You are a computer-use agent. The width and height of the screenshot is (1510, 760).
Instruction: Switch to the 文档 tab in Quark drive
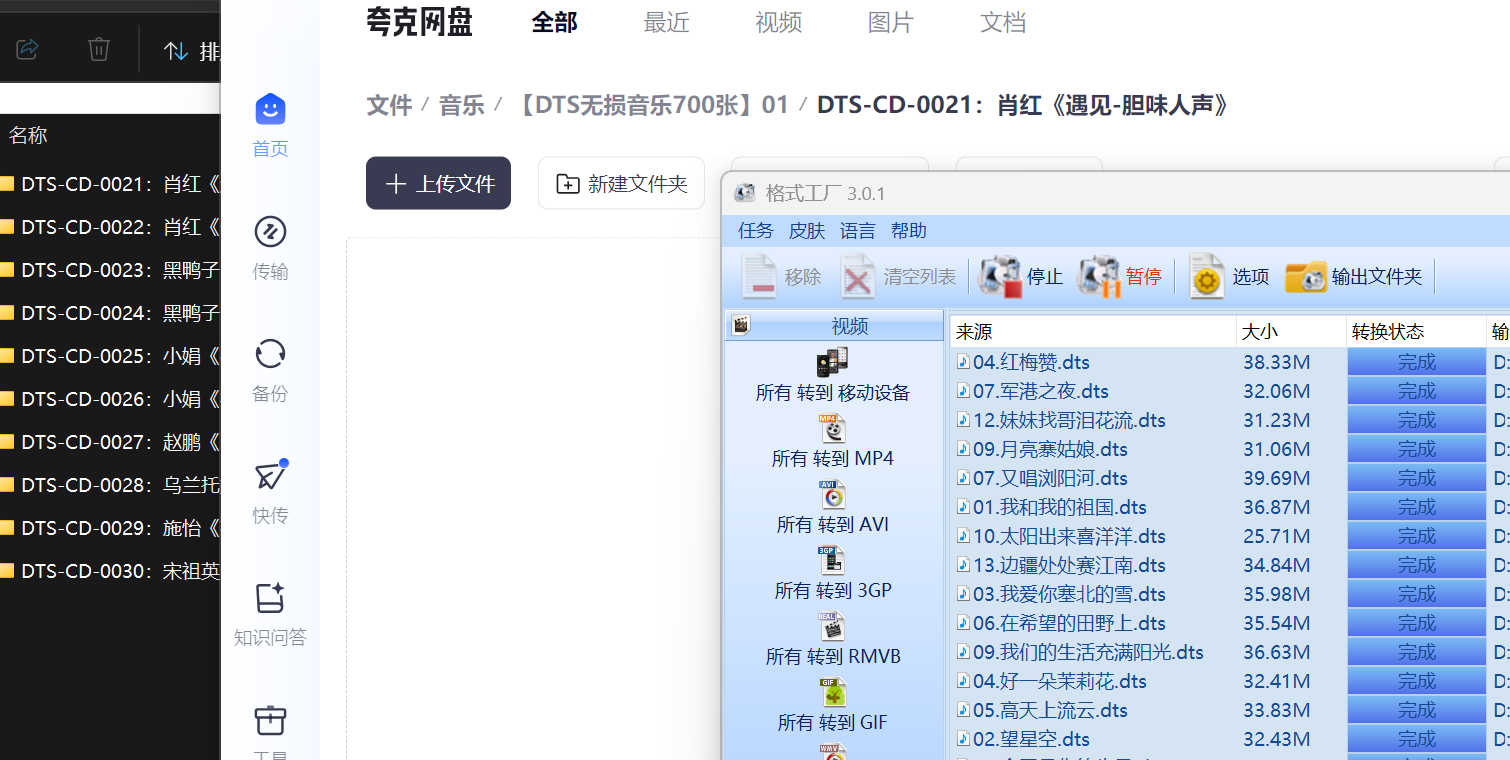click(1003, 22)
